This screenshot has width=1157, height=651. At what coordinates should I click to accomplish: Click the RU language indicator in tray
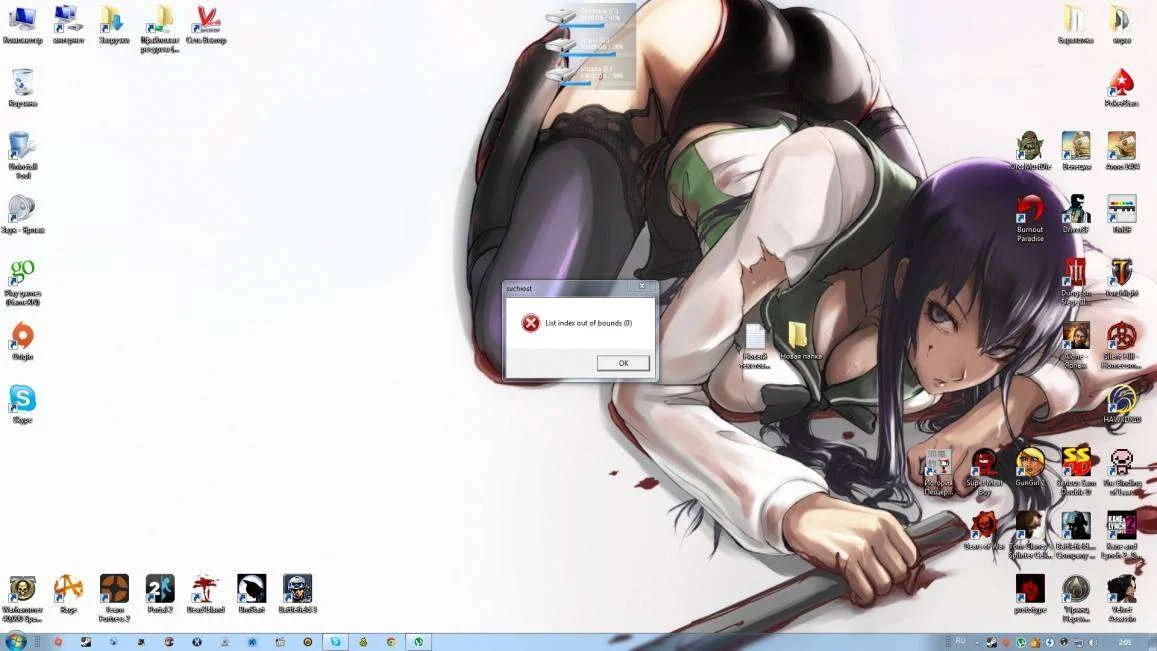click(x=960, y=641)
